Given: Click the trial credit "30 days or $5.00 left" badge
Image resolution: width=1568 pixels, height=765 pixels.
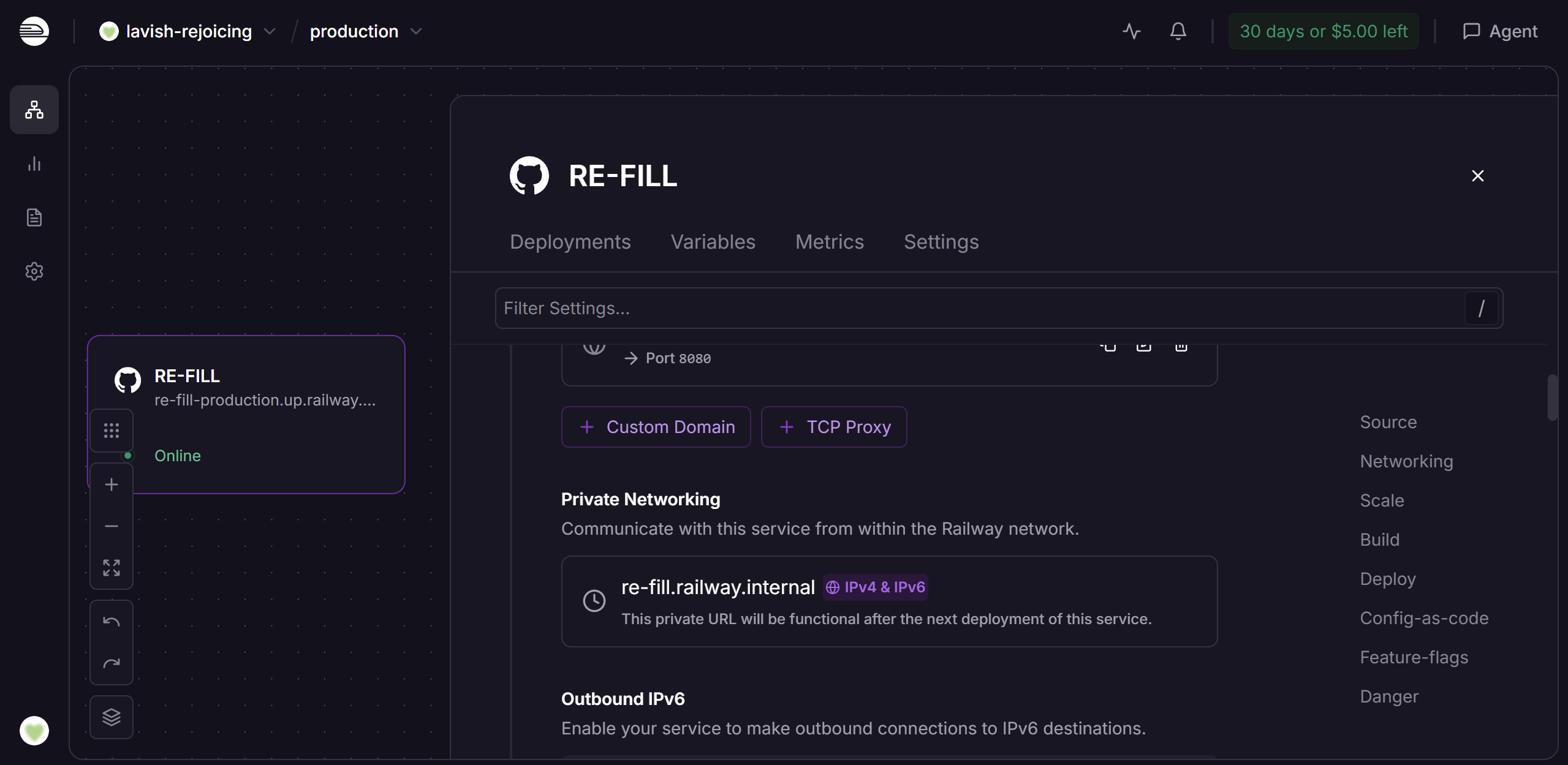Looking at the screenshot, I should pyautogui.click(x=1324, y=31).
